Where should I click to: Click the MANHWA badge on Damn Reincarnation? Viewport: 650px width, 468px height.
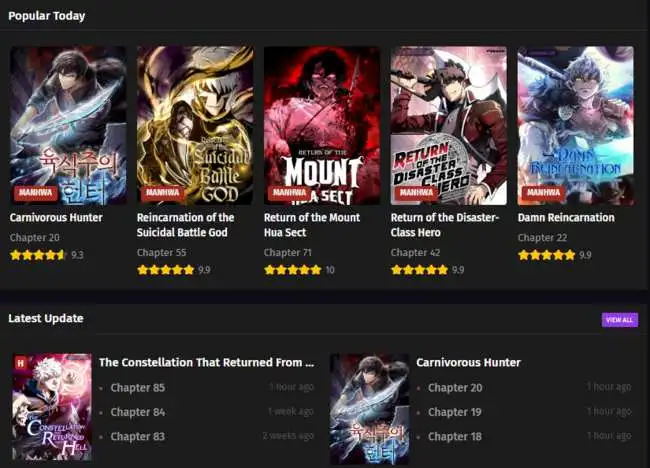[x=543, y=193]
